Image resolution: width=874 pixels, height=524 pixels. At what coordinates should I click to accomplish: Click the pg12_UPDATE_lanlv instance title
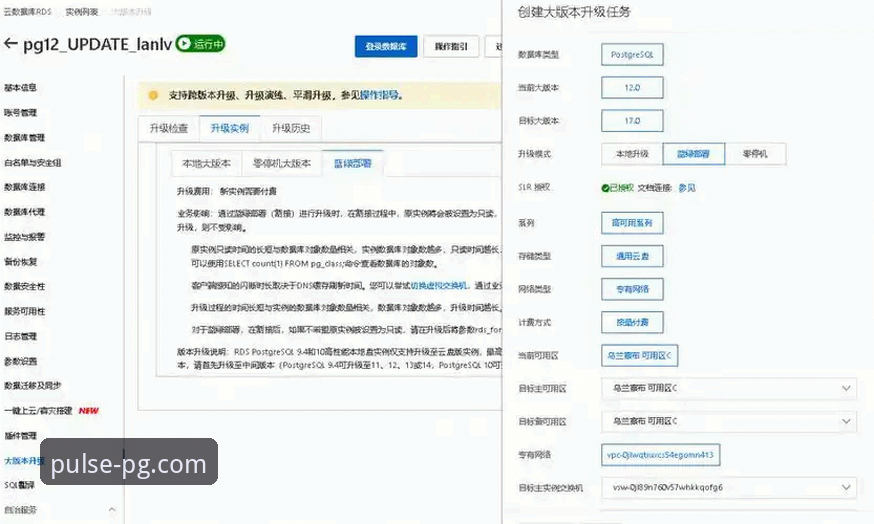point(98,44)
